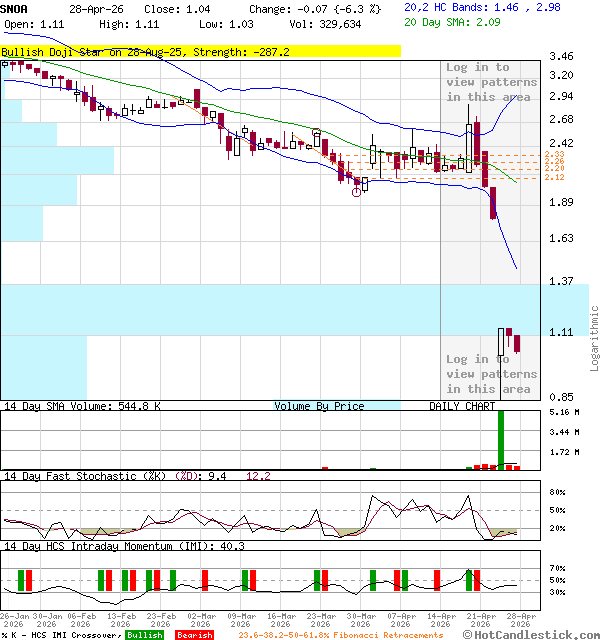Click the tallest green volume bar
This screenshot has height=640, width=600.
tap(501, 438)
